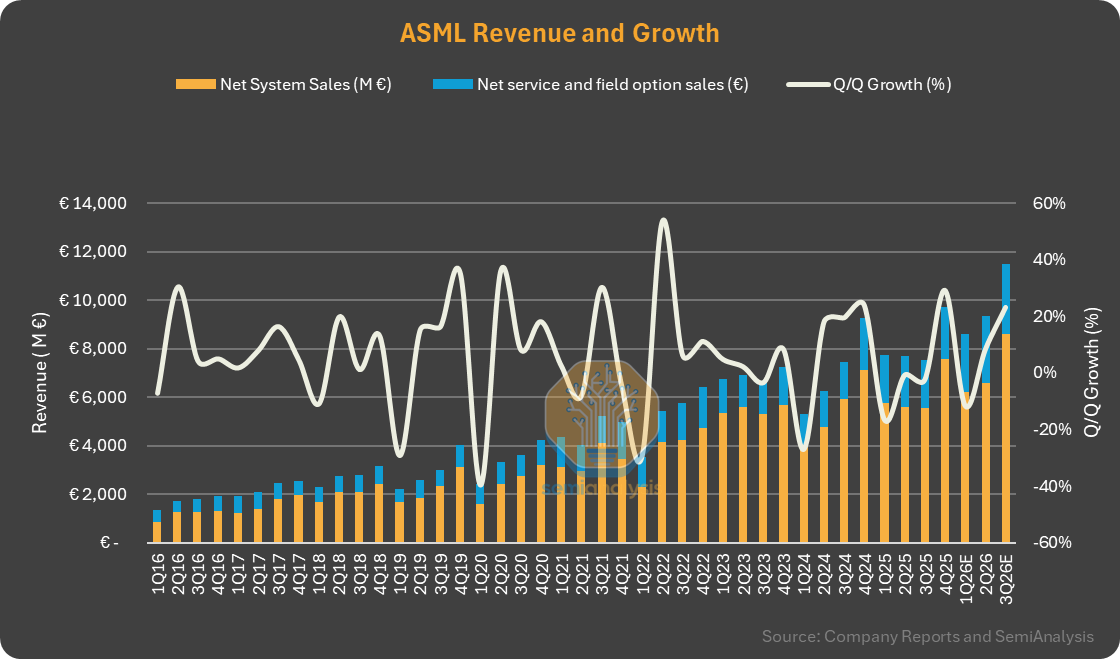
Task: Click the '-20%' right axis label
Action: tap(1052, 430)
